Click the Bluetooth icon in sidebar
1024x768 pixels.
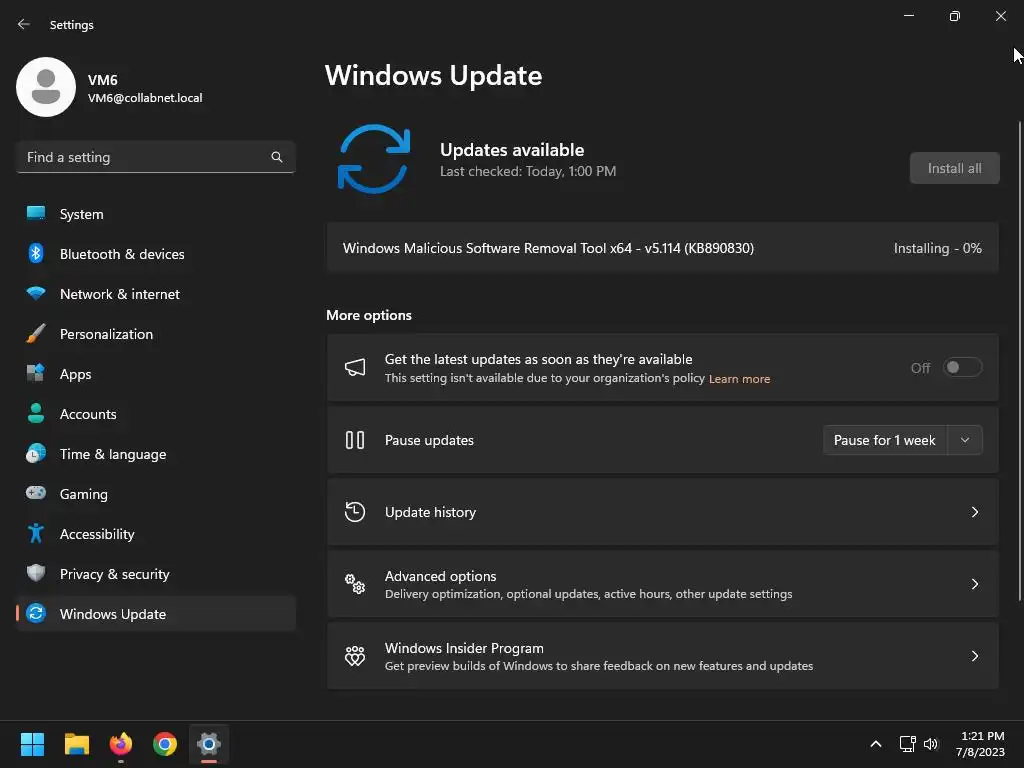click(36, 253)
